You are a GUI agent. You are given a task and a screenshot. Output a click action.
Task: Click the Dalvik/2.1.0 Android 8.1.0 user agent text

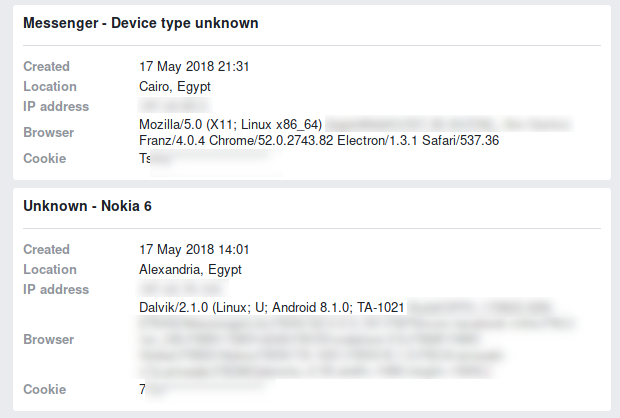pyautogui.click(x=272, y=307)
